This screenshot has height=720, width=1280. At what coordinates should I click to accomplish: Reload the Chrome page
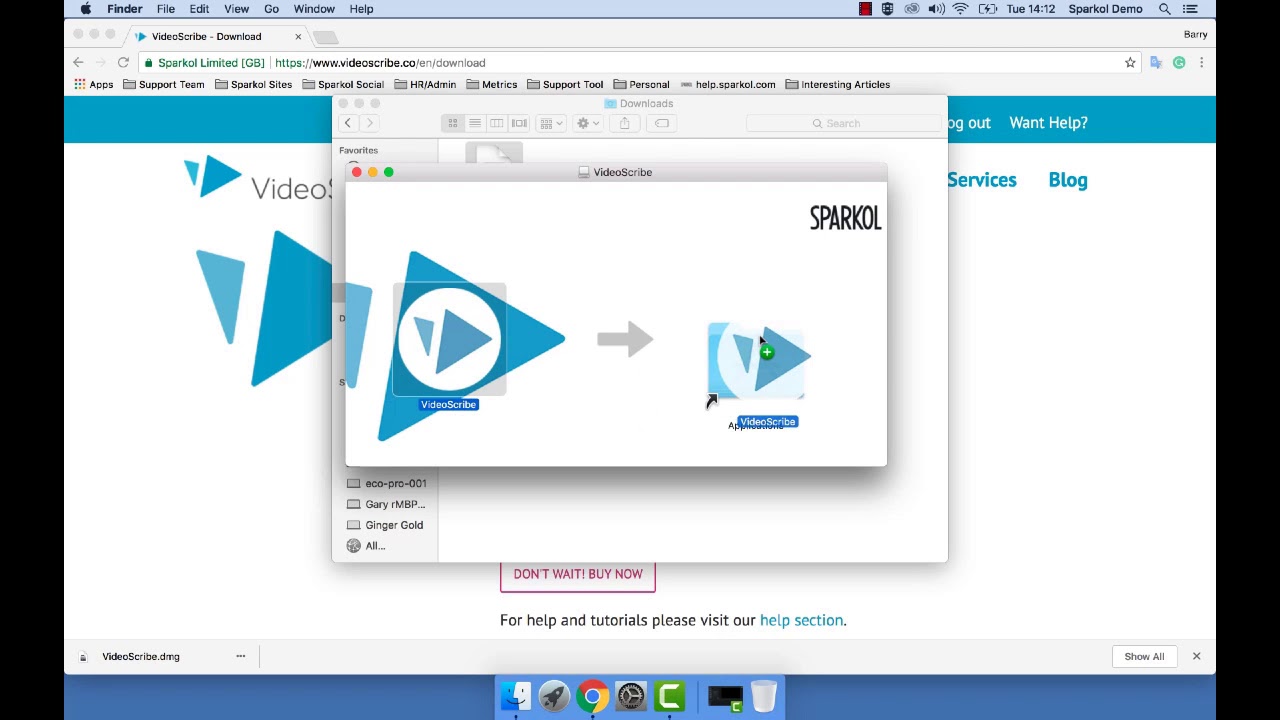pos(123,62)
